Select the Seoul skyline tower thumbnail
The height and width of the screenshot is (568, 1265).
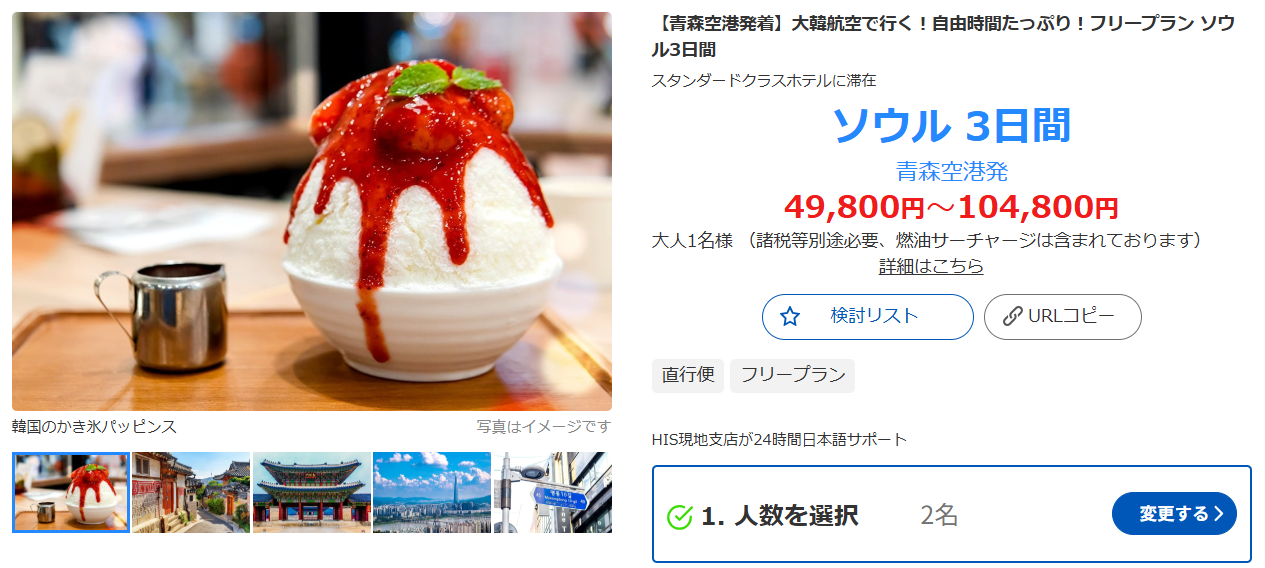(x=432, y=492)
